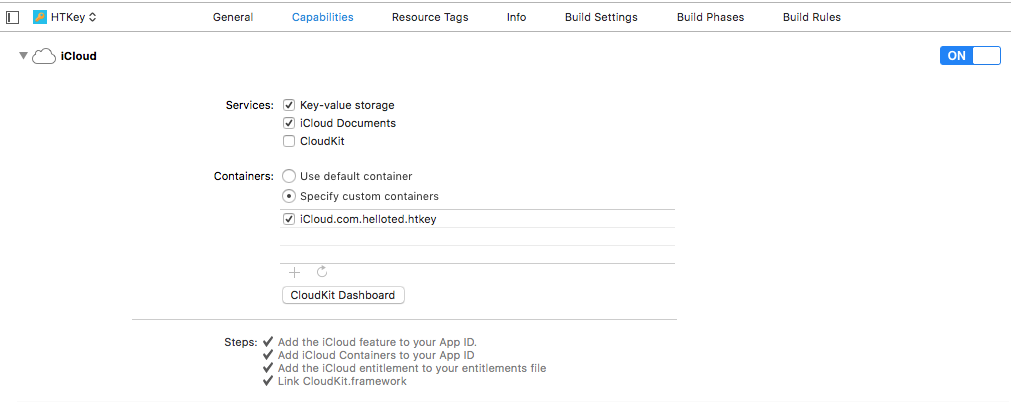Uncheck iCloud Documents service
Screen dimensions: 1011x402
coord(289,123)
